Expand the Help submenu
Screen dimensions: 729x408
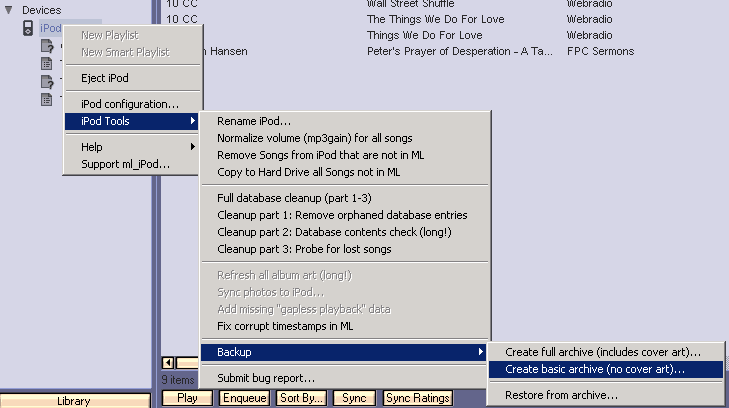(x=133, y=147)
